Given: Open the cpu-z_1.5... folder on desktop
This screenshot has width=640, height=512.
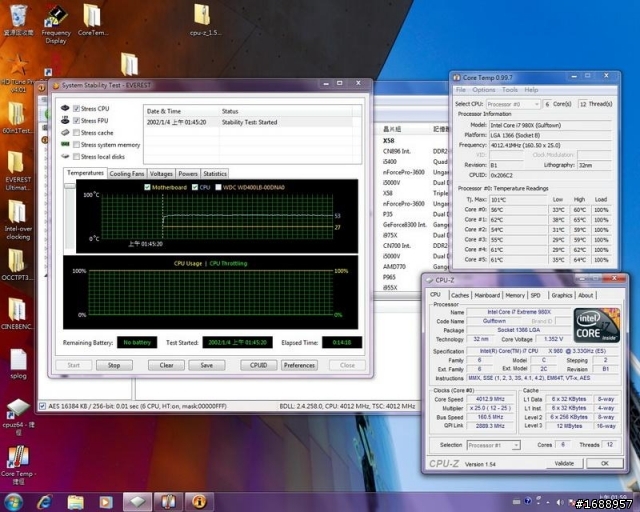Looking at the screenshot, I should point(205,20).
